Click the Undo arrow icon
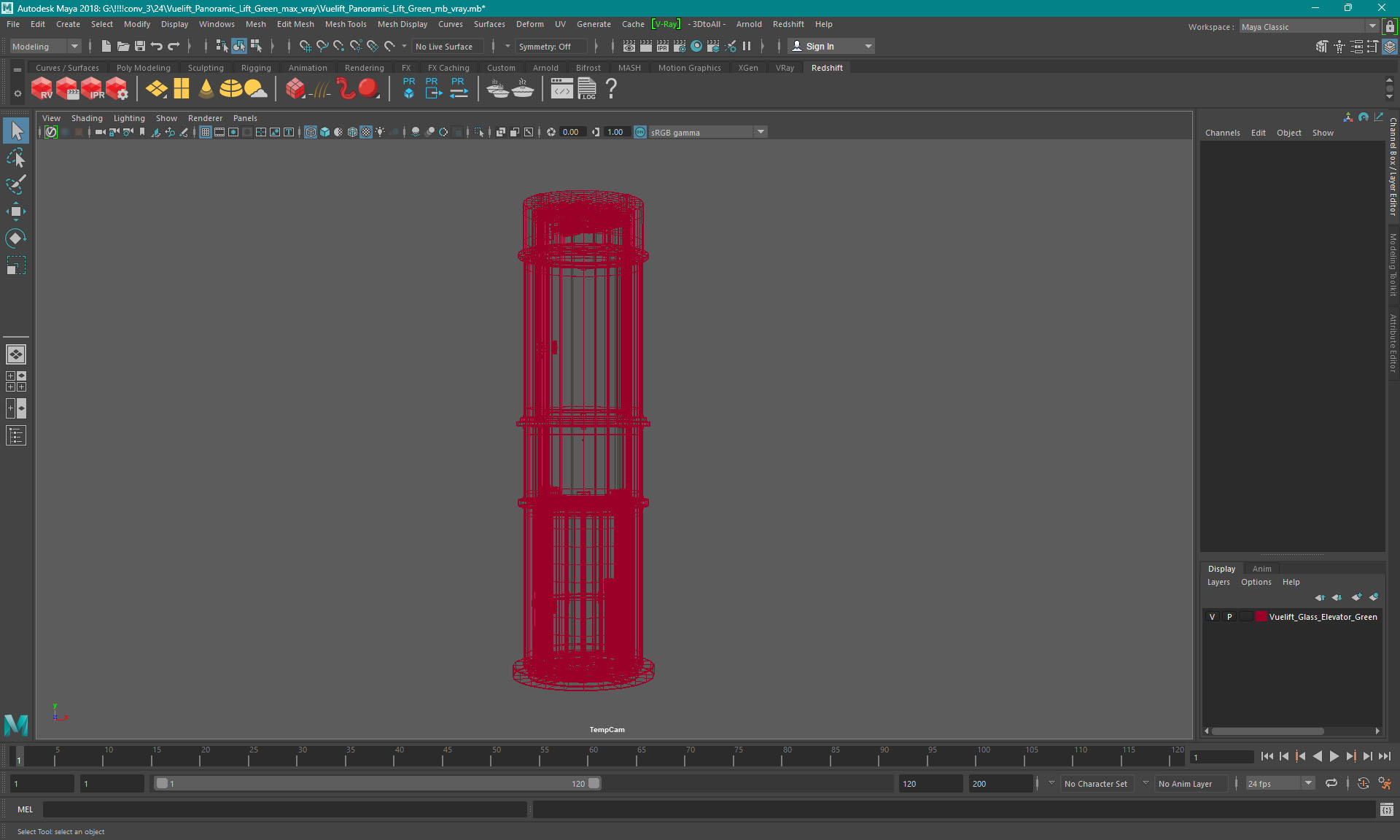This screenshot has height=840, width=1400. (157, 46)
